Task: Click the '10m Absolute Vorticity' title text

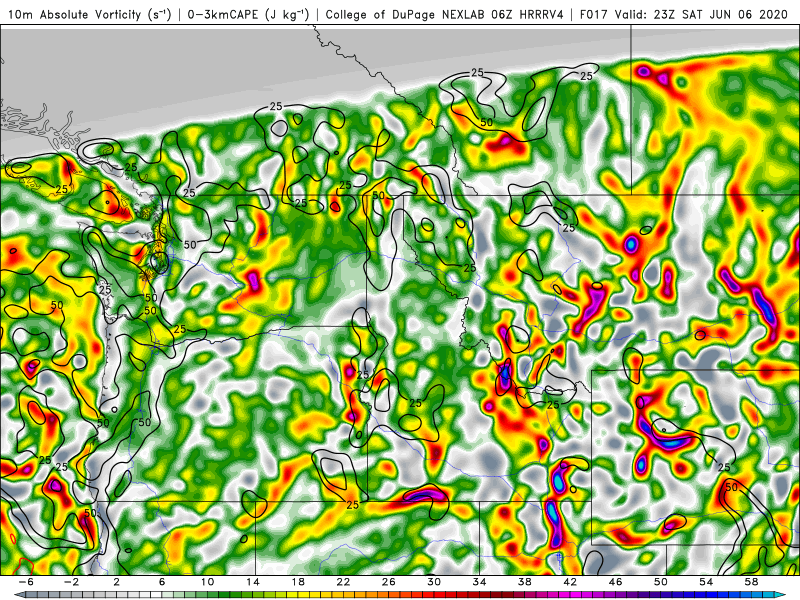Action: (74, 14)
